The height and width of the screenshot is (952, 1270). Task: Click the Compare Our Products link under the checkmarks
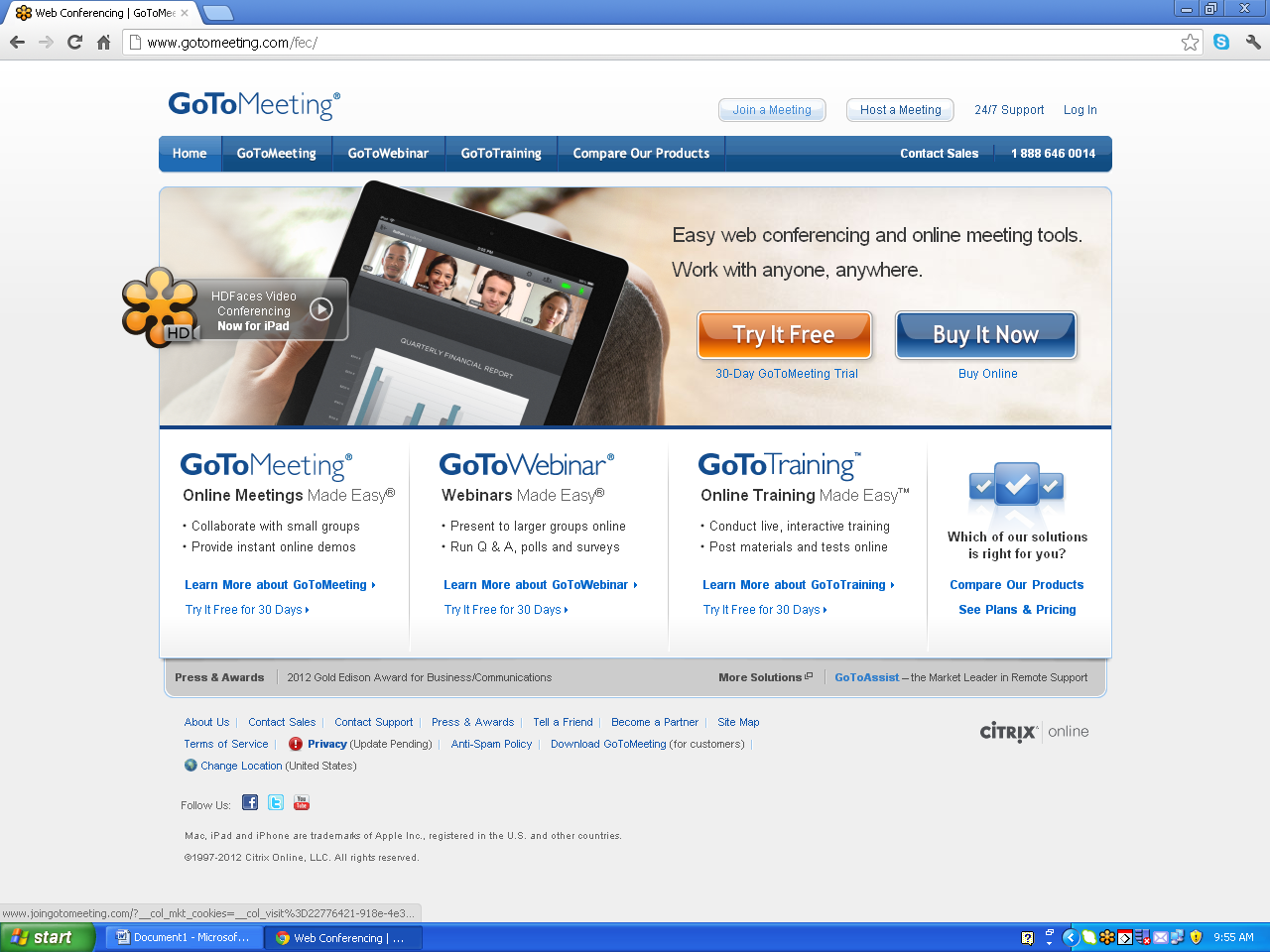[1017, 585]
